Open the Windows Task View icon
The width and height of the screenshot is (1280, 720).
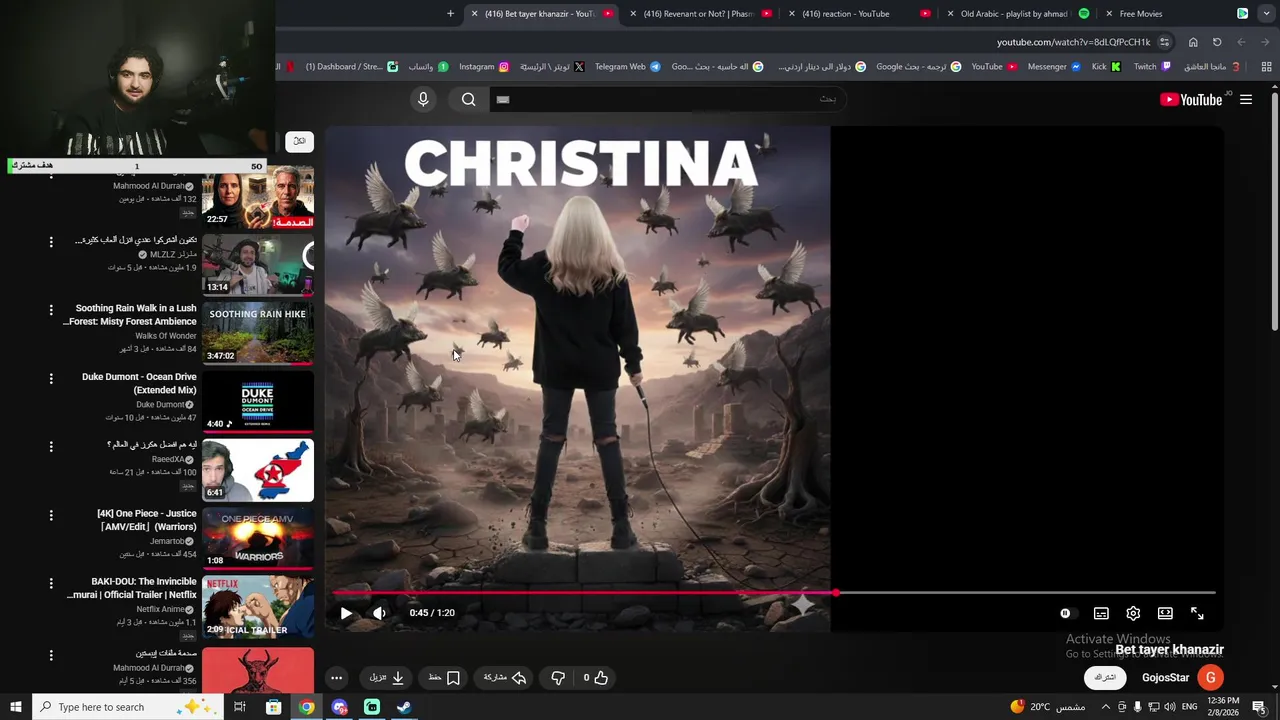click(240, 707)
